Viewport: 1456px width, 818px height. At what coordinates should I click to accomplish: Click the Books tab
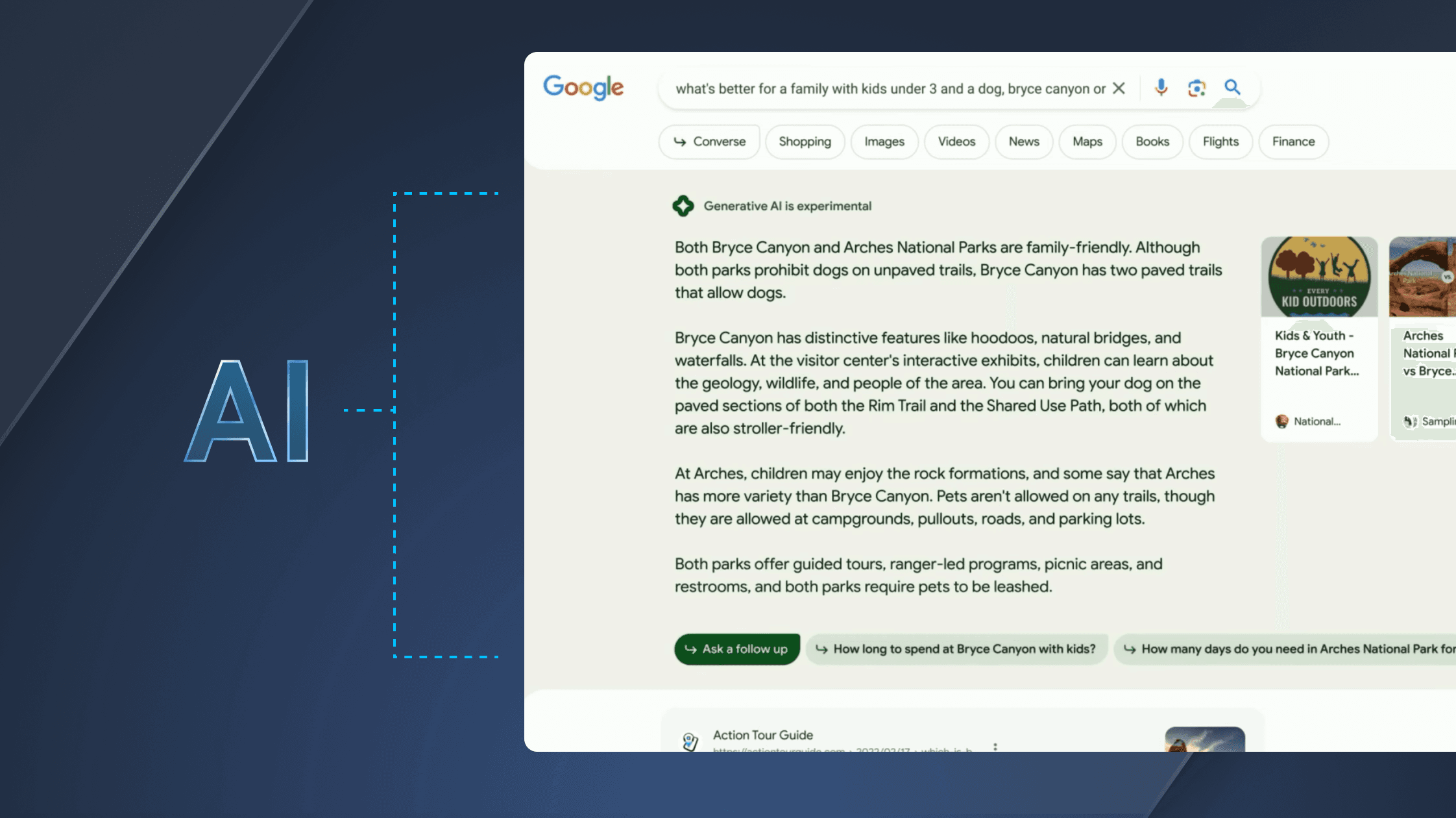(x=1152, y=141)
